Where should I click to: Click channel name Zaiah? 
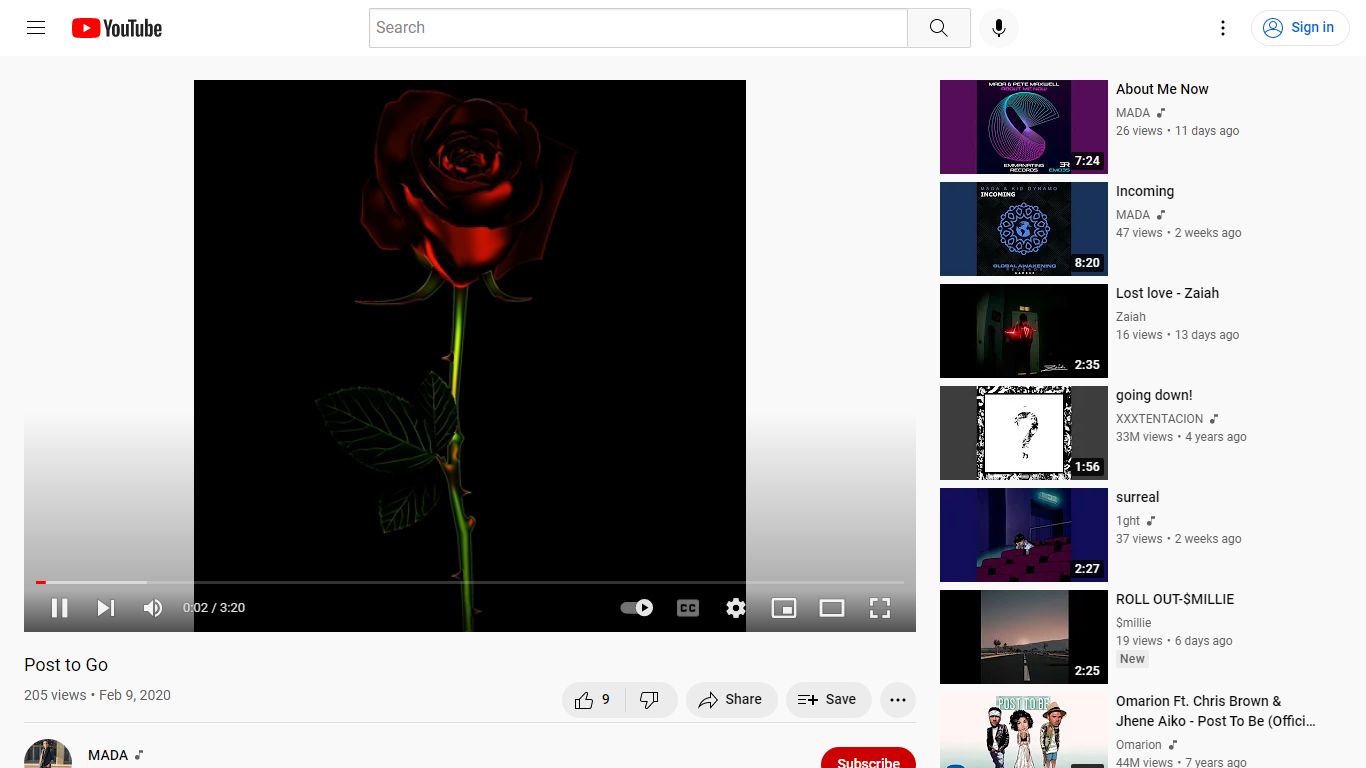pyautogui.click(x=1131, y=317)
